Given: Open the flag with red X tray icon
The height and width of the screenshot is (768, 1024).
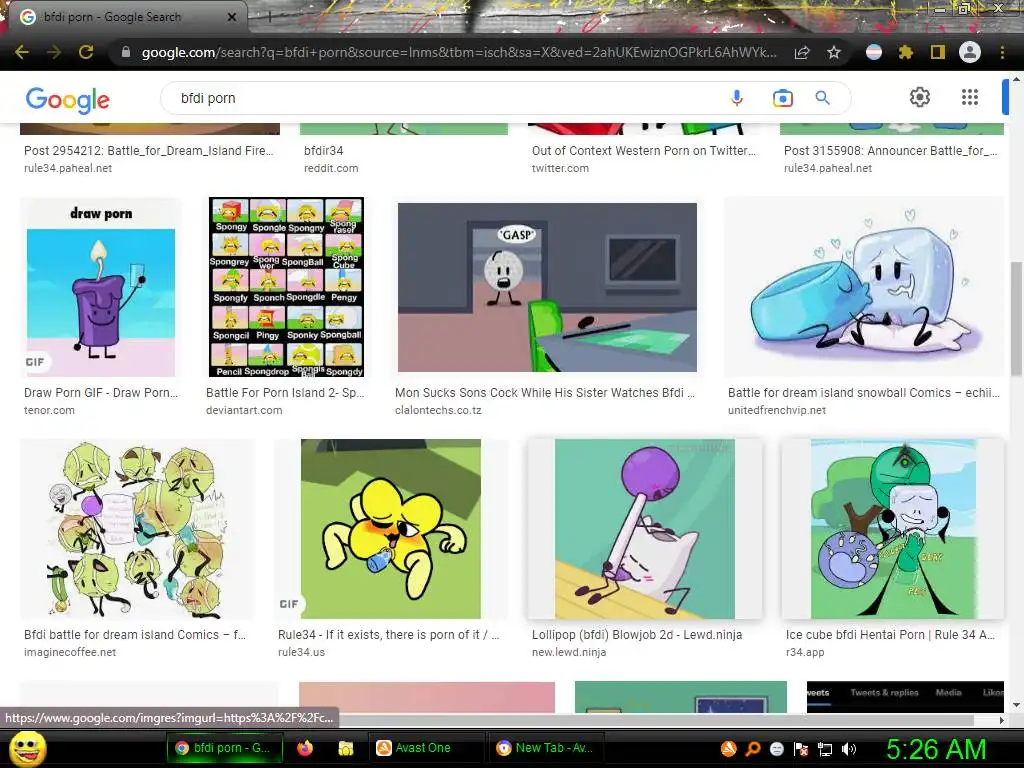Looking at the screenshot, I should 801,749.
